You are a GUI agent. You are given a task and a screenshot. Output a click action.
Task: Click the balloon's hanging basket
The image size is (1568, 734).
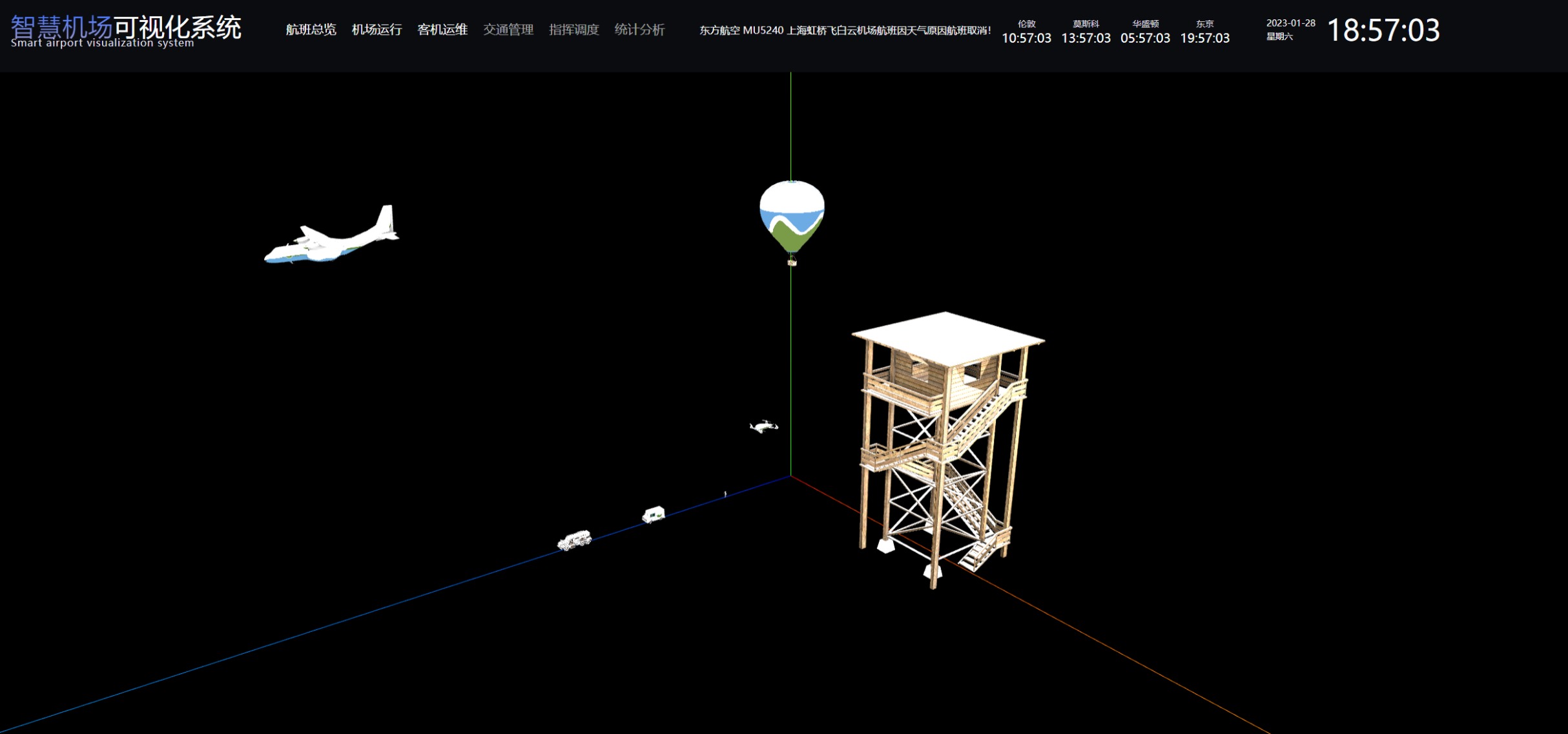792,262
